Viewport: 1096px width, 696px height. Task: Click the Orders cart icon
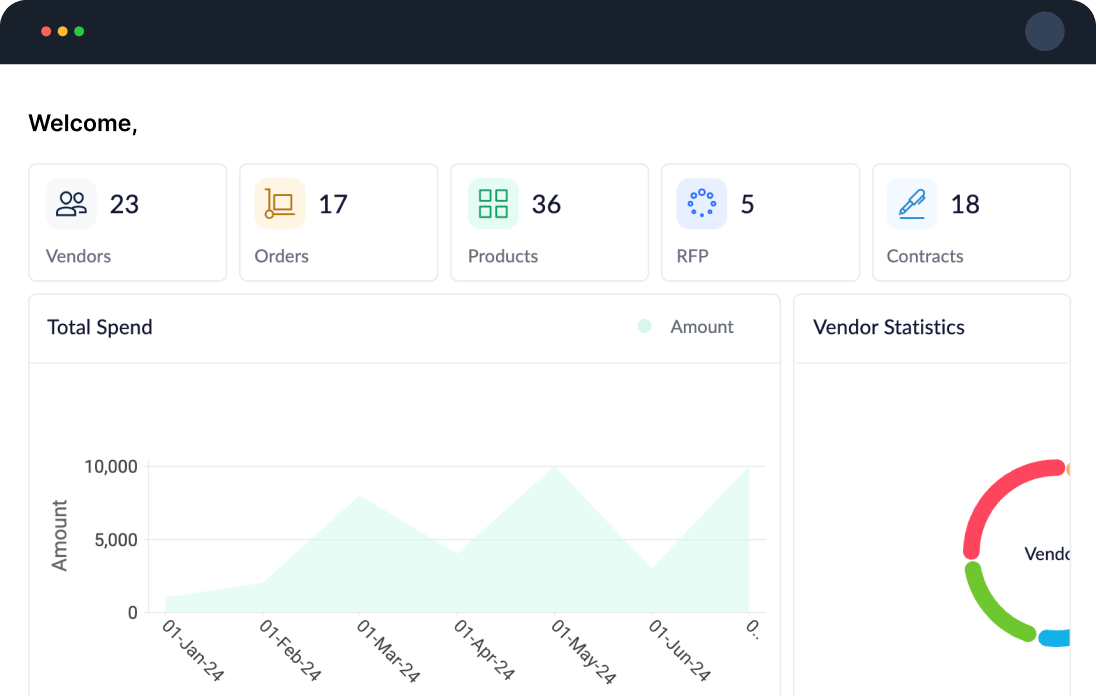point(280,204)
